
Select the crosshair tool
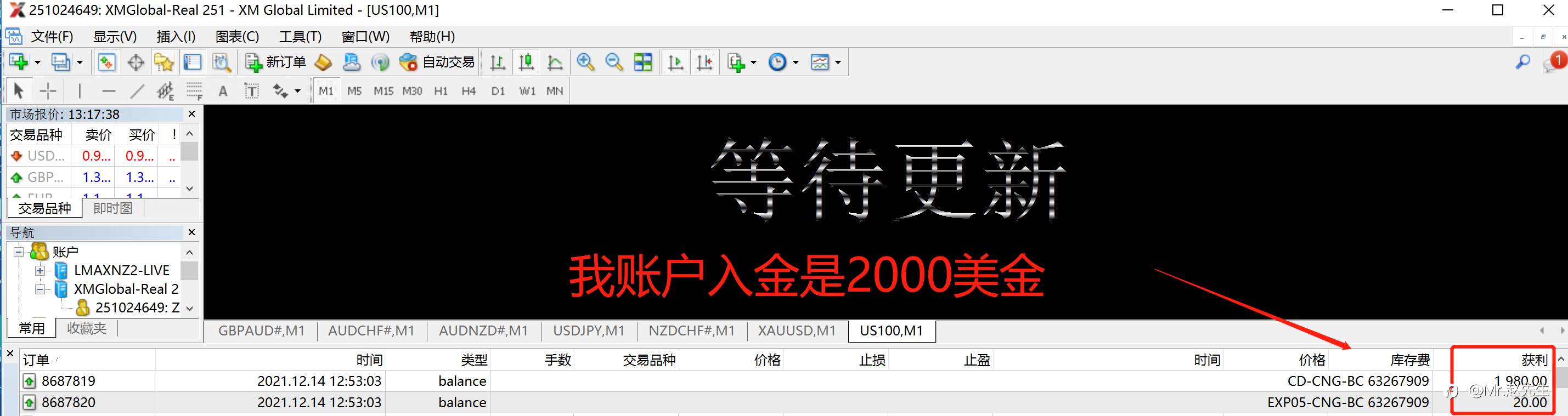click(48, 91)
